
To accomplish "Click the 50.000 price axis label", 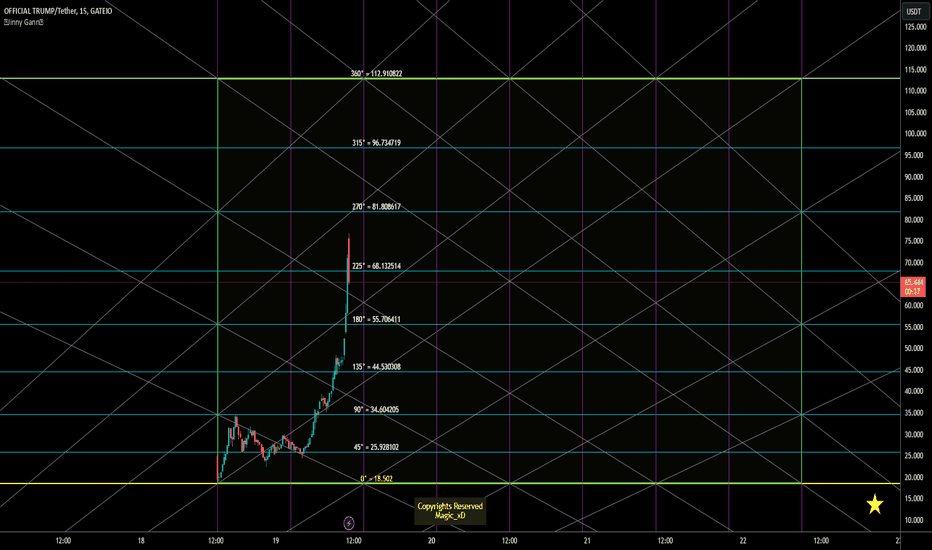I will pos(915,348).
